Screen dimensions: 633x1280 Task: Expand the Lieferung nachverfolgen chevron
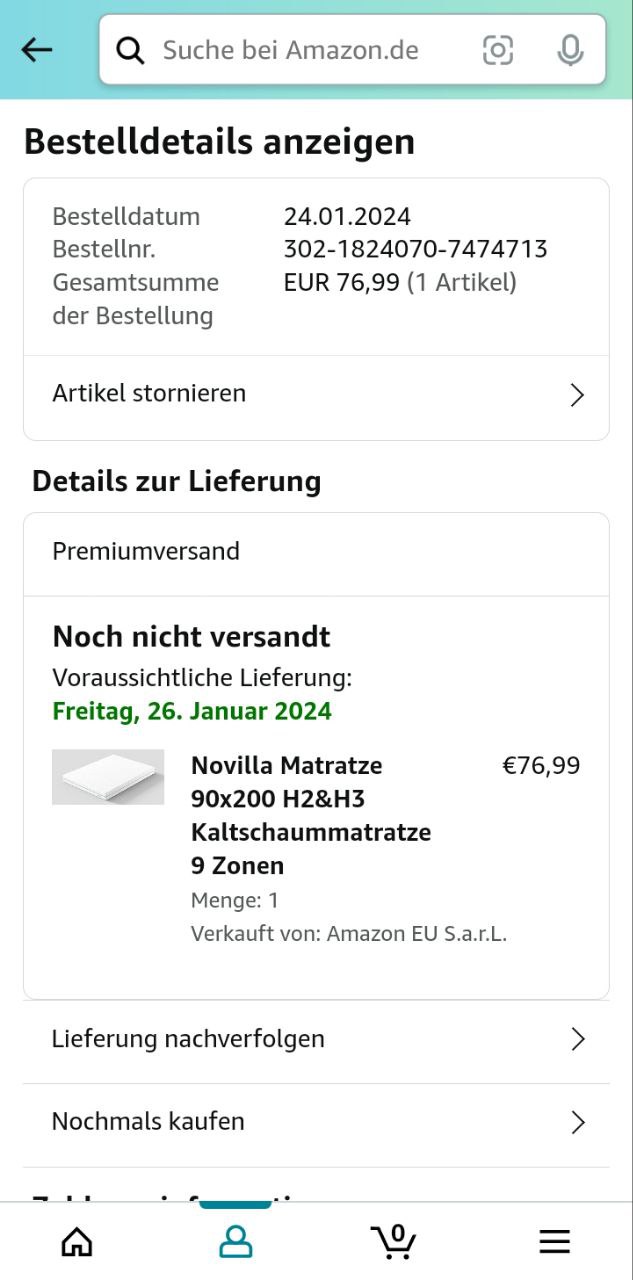[x=577, y=1040]
